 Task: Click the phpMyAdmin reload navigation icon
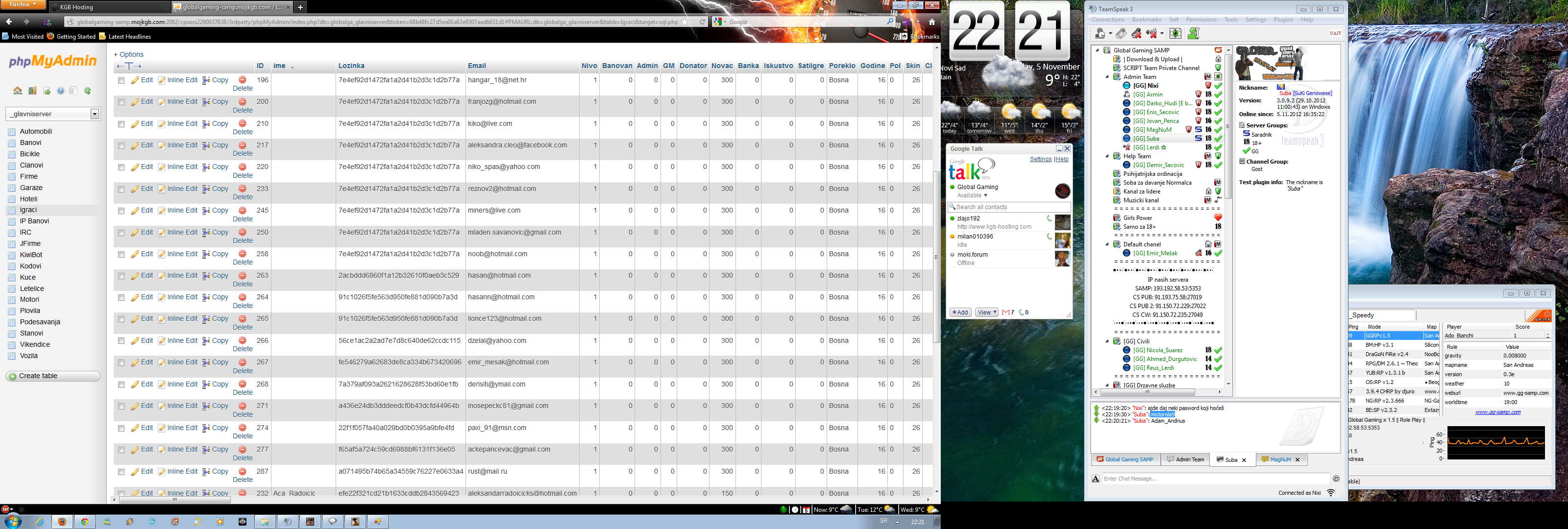(88, 91)
